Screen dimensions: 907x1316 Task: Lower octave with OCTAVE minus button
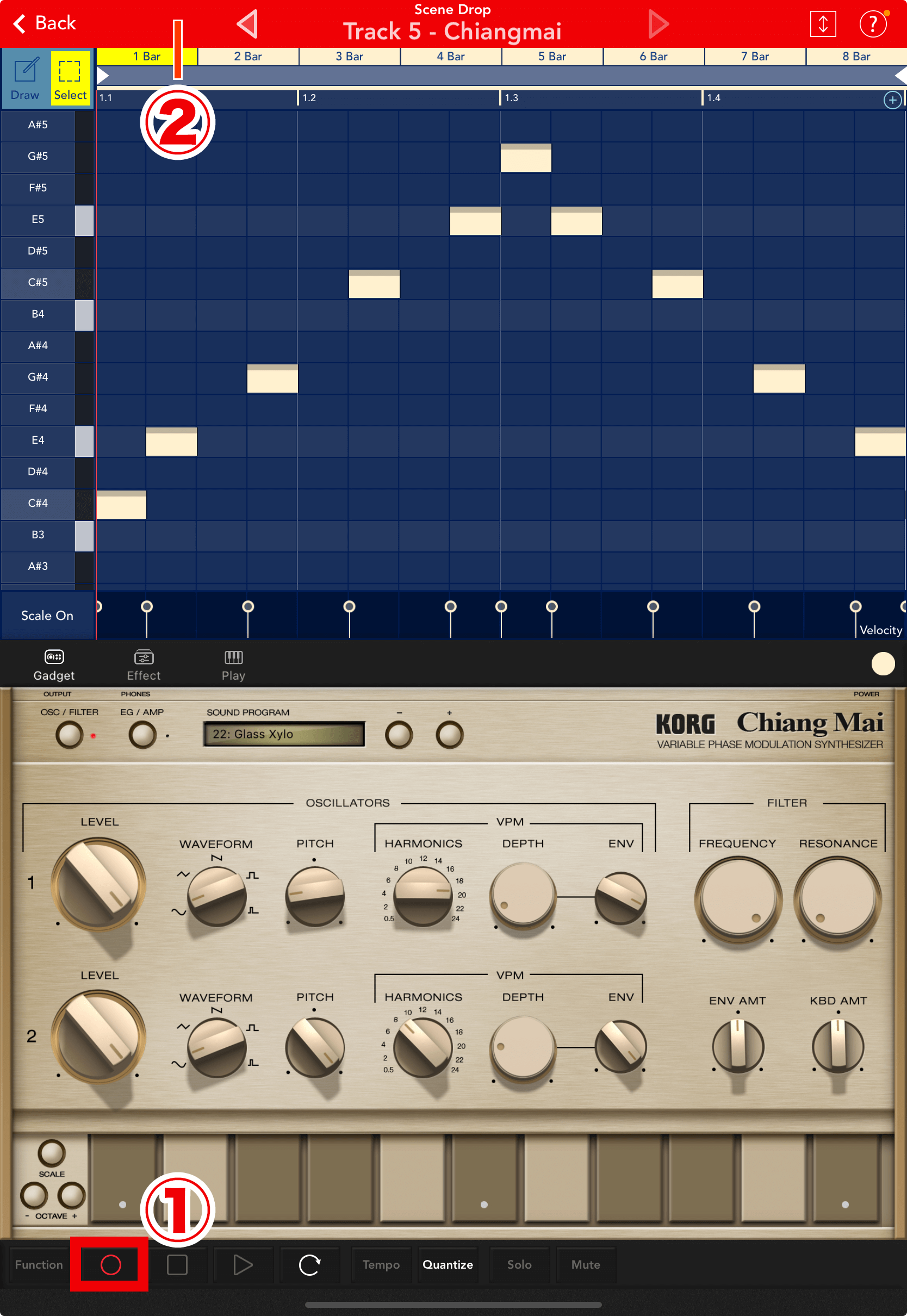click(34, 1195)
